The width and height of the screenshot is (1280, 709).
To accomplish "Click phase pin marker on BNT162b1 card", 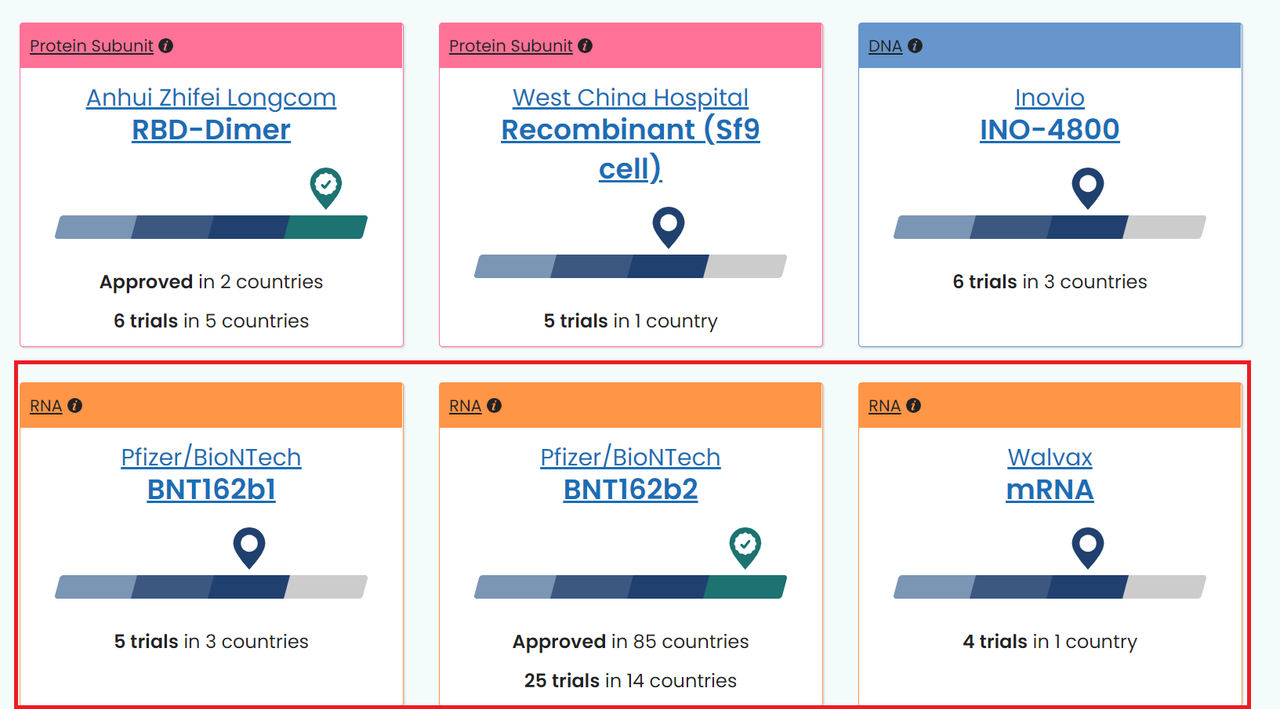I will [249, 547].
